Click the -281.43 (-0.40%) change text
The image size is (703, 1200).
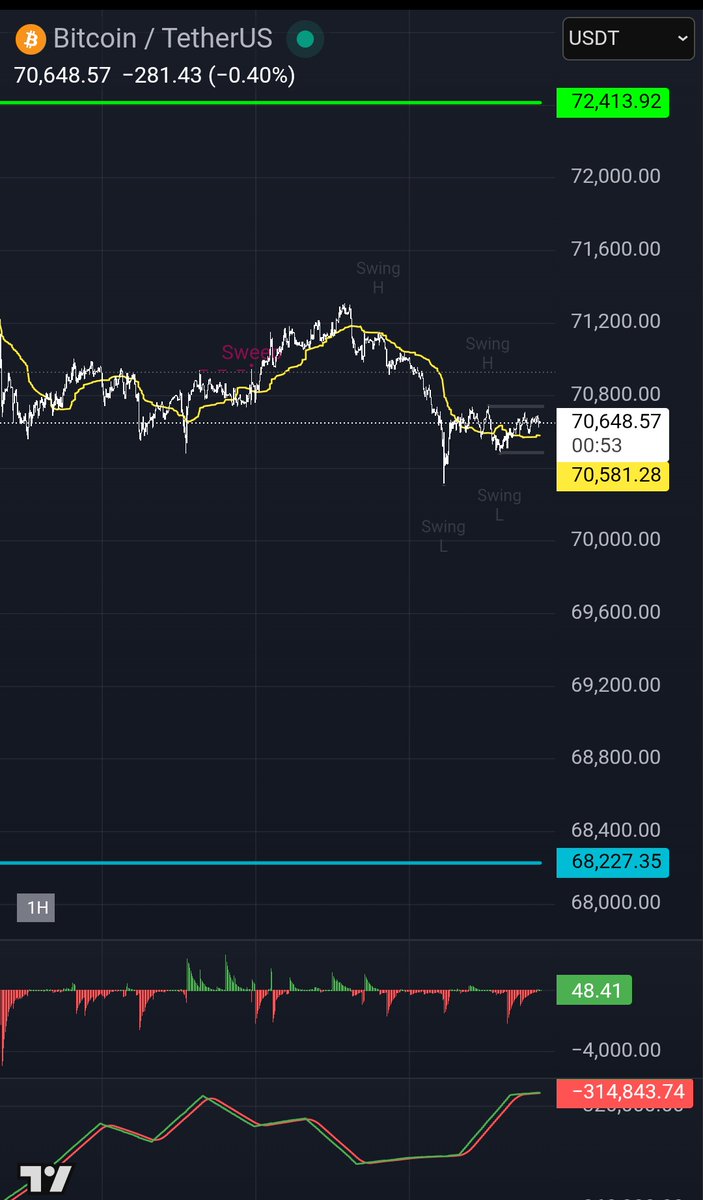(208, 75)
